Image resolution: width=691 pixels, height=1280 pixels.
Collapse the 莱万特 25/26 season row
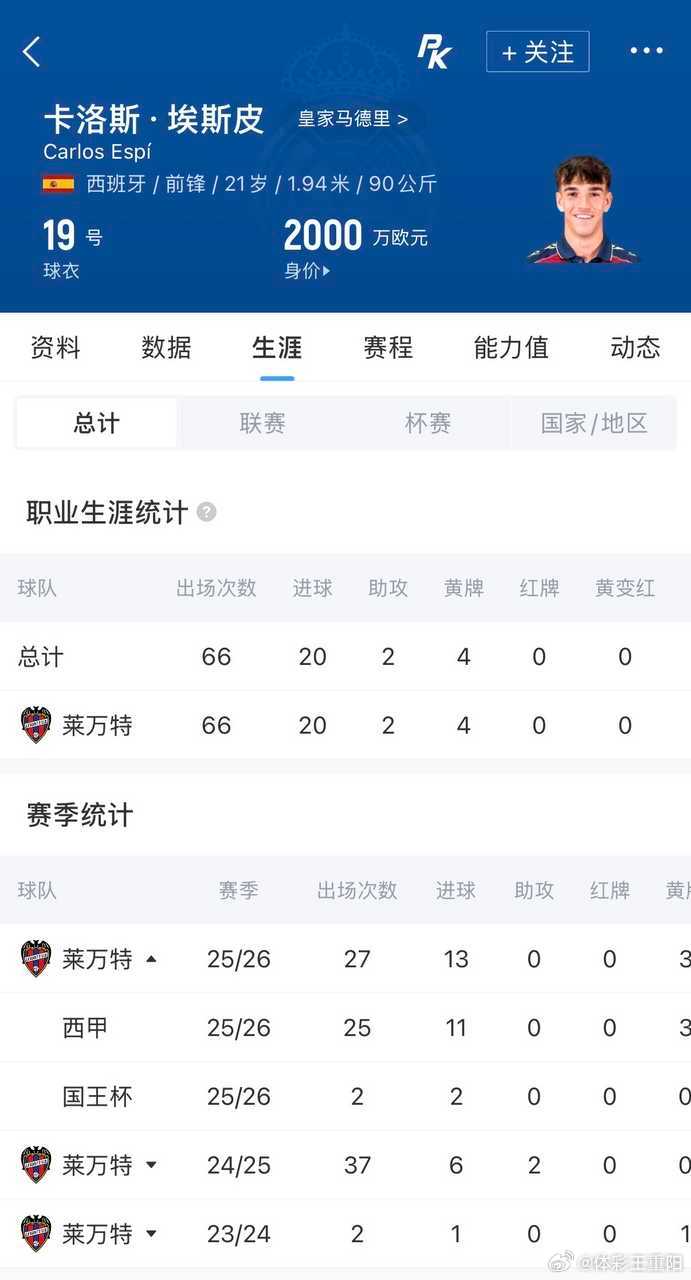click(x=151, y=959)
